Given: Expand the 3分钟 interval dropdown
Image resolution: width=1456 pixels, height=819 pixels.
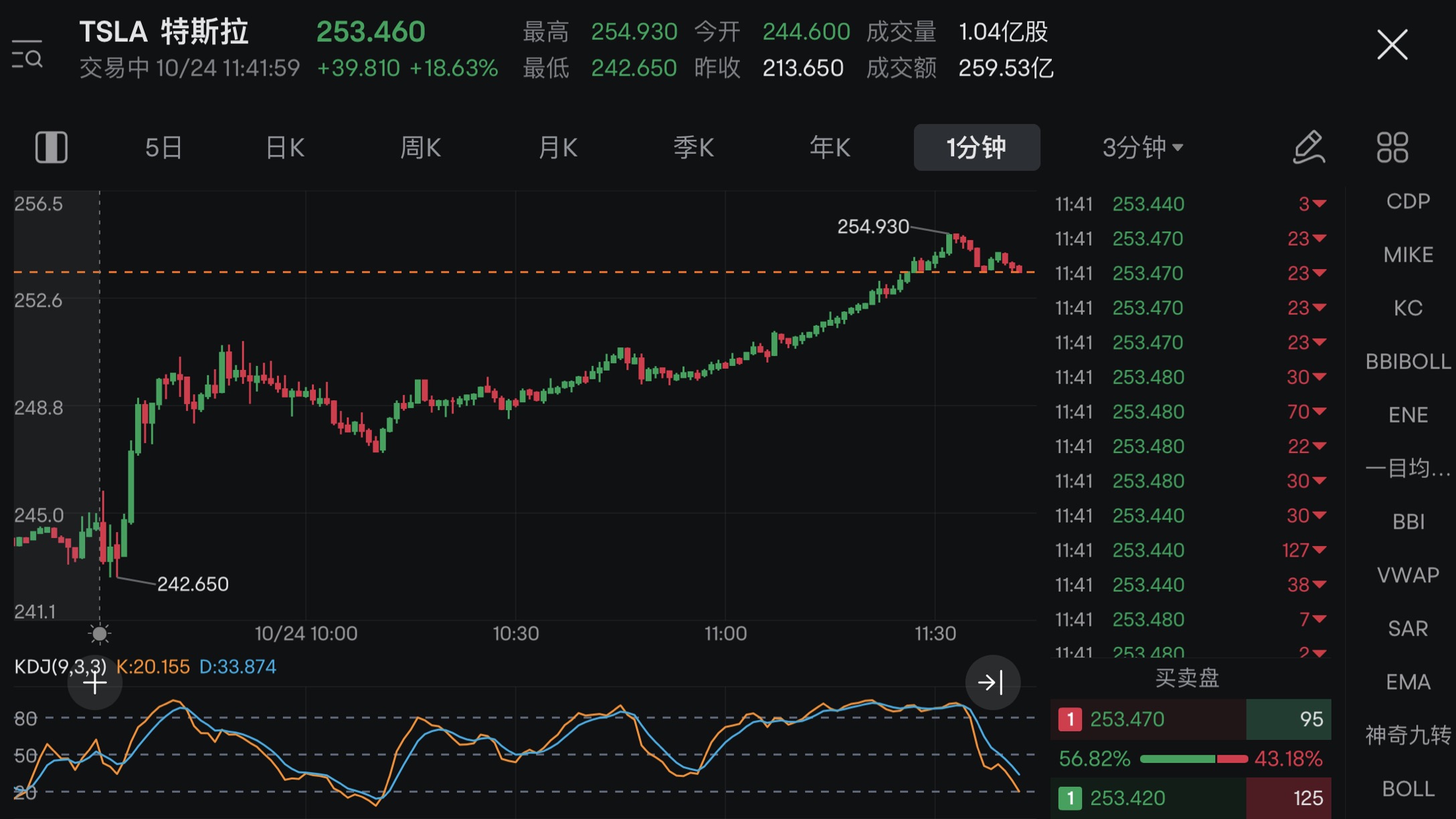Looking at the screenshot, I should point(1143,147).
